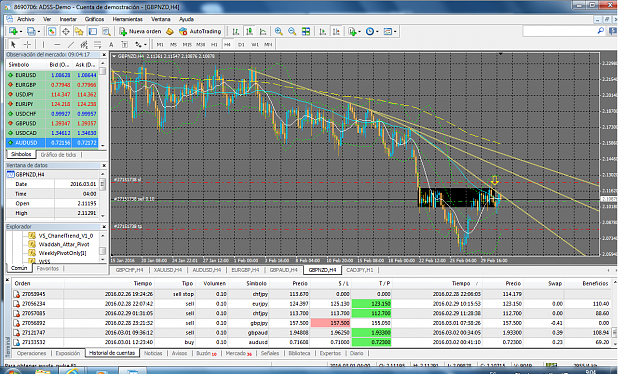Screen dimensions: 625x374
Task: Select the text label tool marked T
Action: [124, 44]
